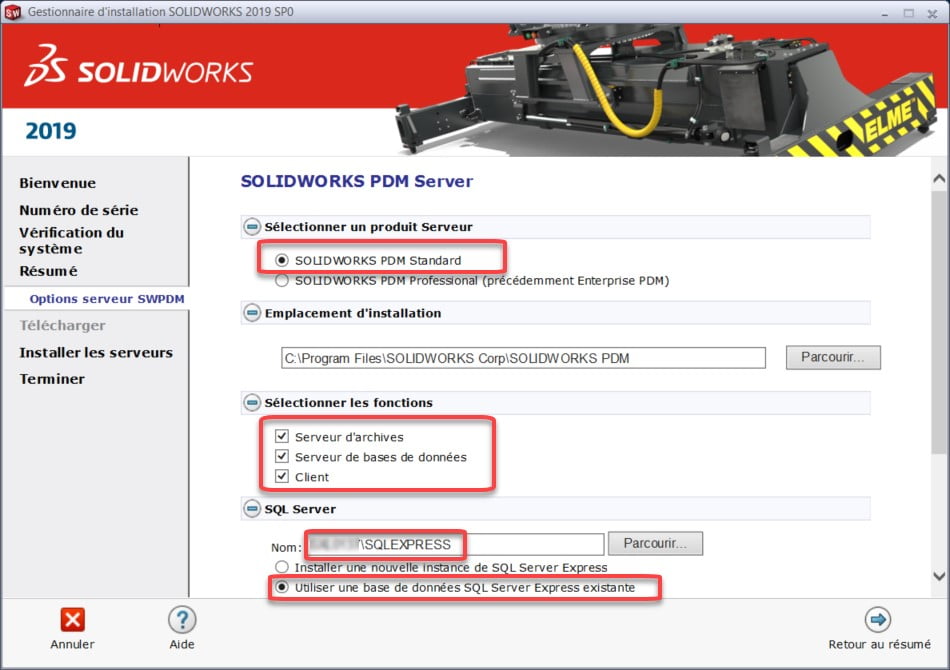Collapse the SQL Server section
The image size is (950, 670).
(x=252, y=509)
